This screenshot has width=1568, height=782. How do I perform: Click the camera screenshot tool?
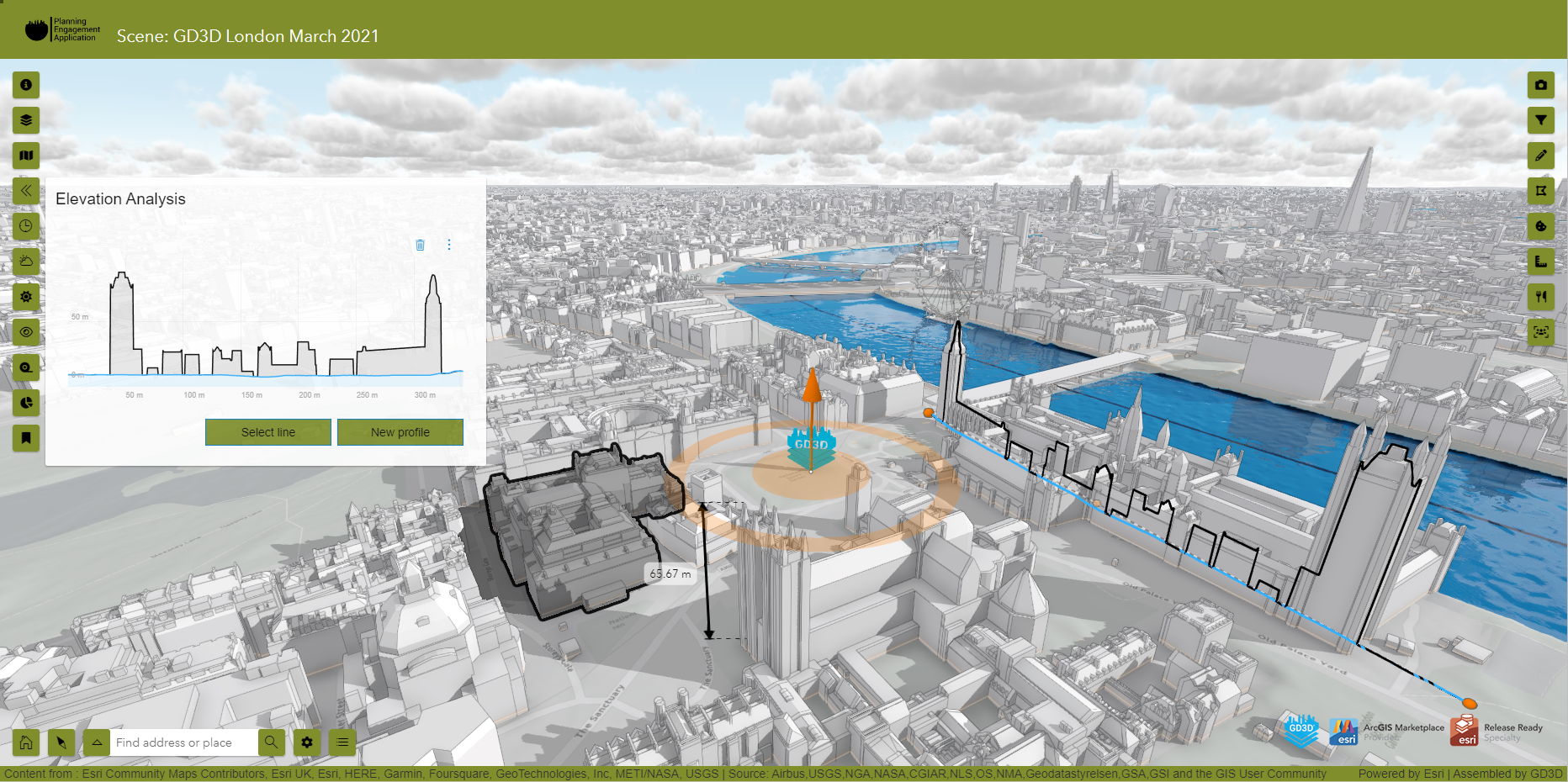coord(1540,85)
